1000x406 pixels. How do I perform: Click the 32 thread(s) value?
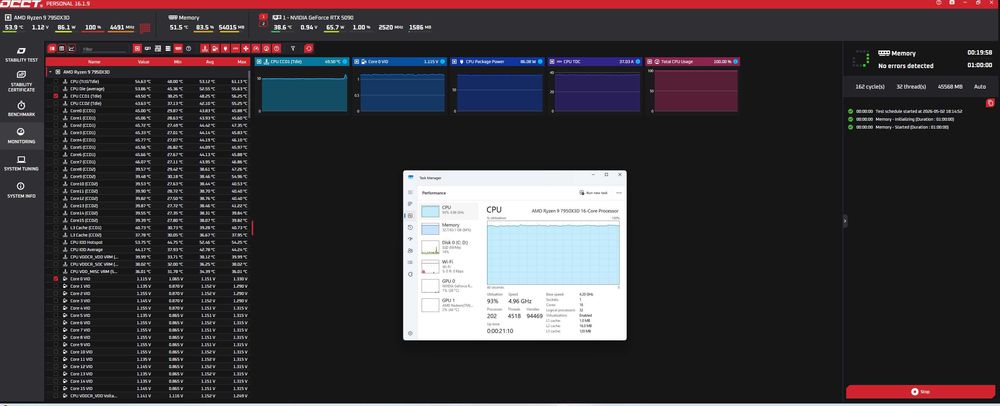[x=909, y=87]
